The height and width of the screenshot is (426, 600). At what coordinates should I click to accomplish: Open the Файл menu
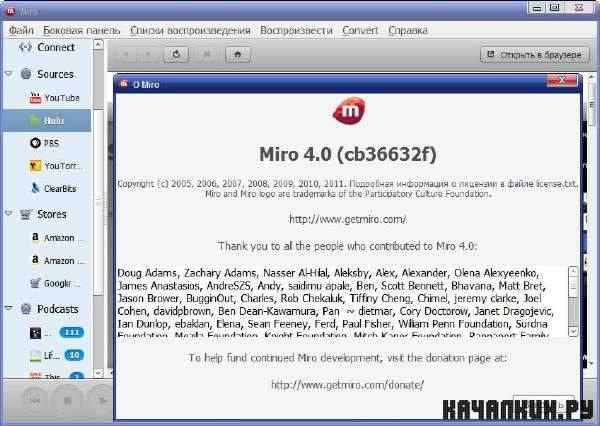click(21, 30)
